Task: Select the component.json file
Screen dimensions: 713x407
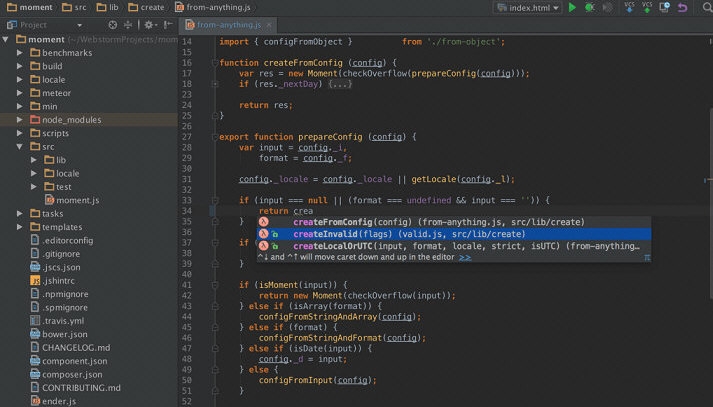Action: [69, 361]
